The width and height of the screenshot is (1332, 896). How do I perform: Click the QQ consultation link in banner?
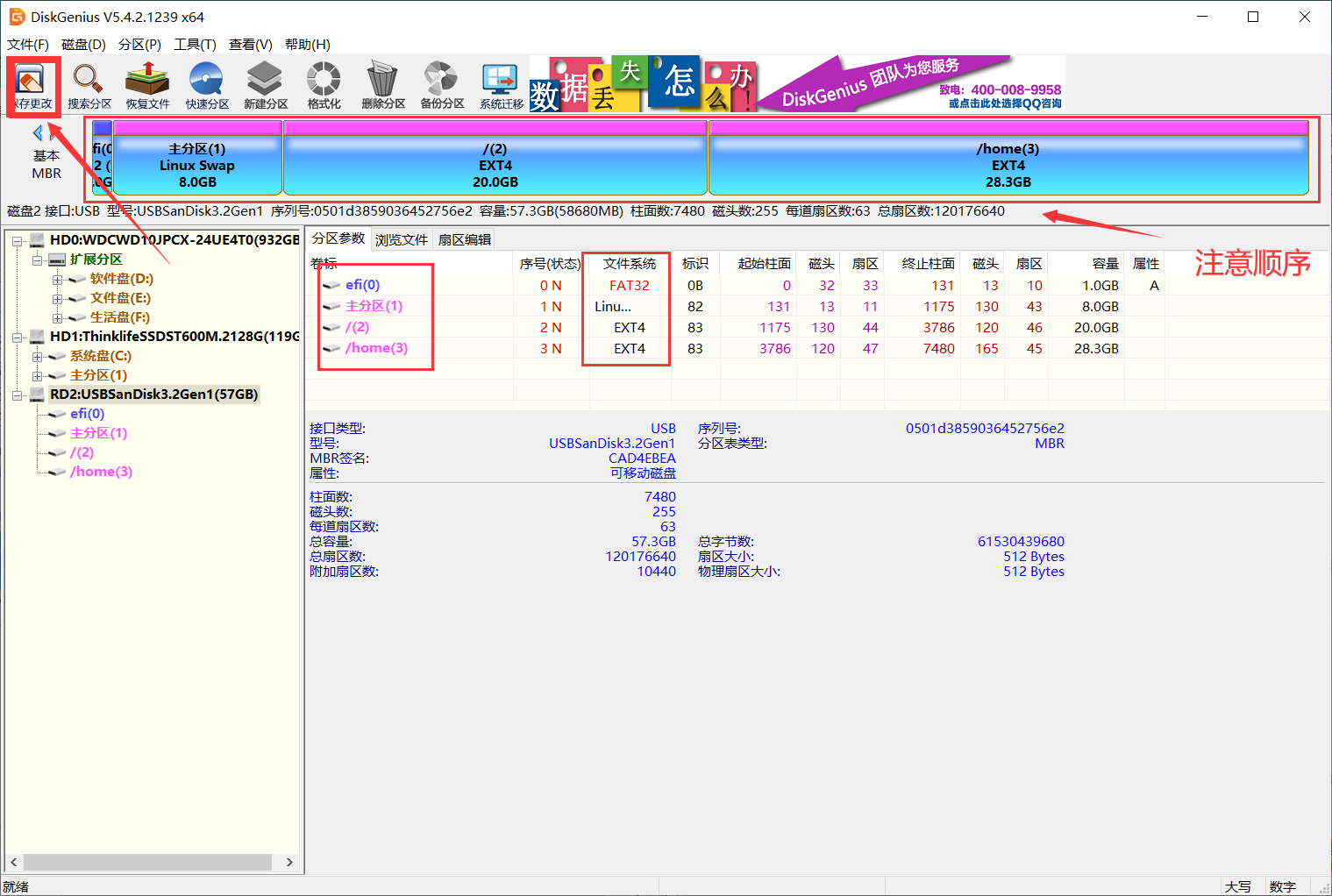click(x=1005, y=103)
